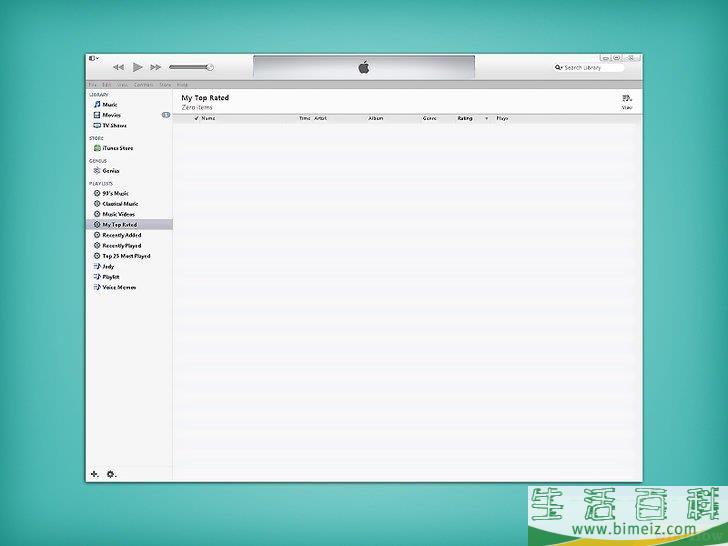Select Genius in the sidebar
Image resolution: width=728 pixels, height=546 pixels.
click(106, 171)
